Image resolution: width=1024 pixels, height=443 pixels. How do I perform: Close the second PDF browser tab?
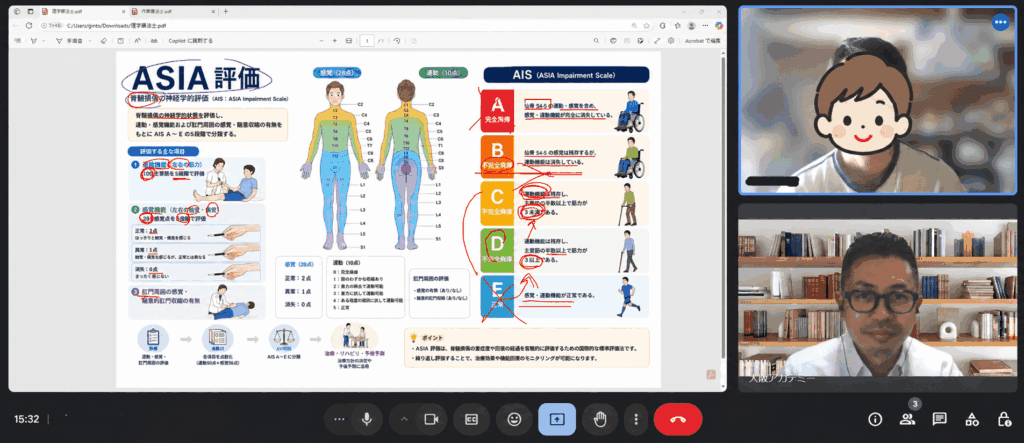tap(213, 12)
